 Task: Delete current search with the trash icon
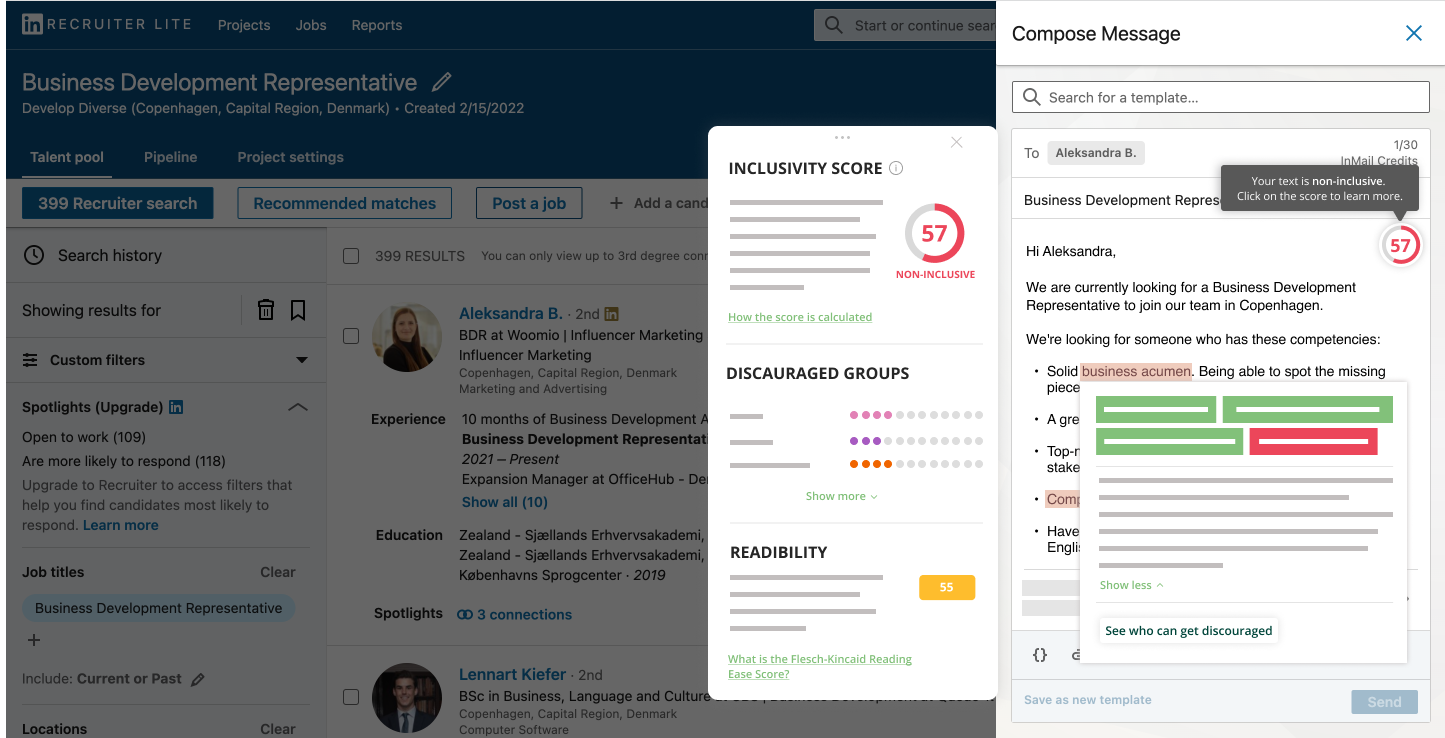266,310
